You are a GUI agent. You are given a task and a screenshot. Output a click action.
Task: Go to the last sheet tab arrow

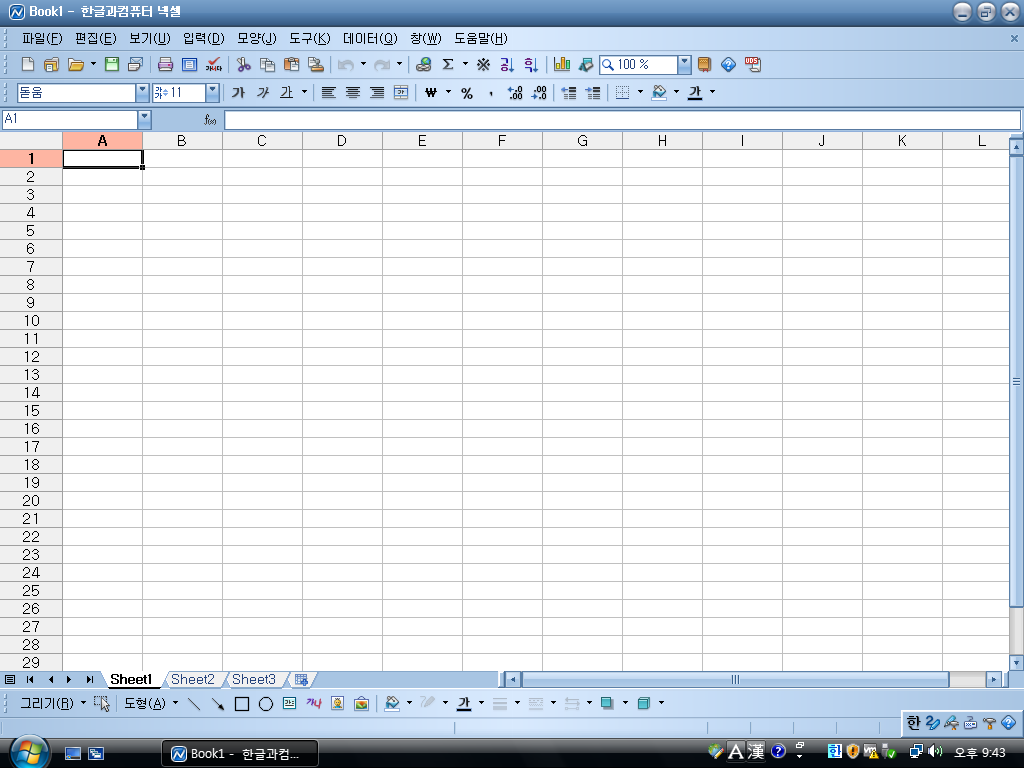(x=89, y=680)
